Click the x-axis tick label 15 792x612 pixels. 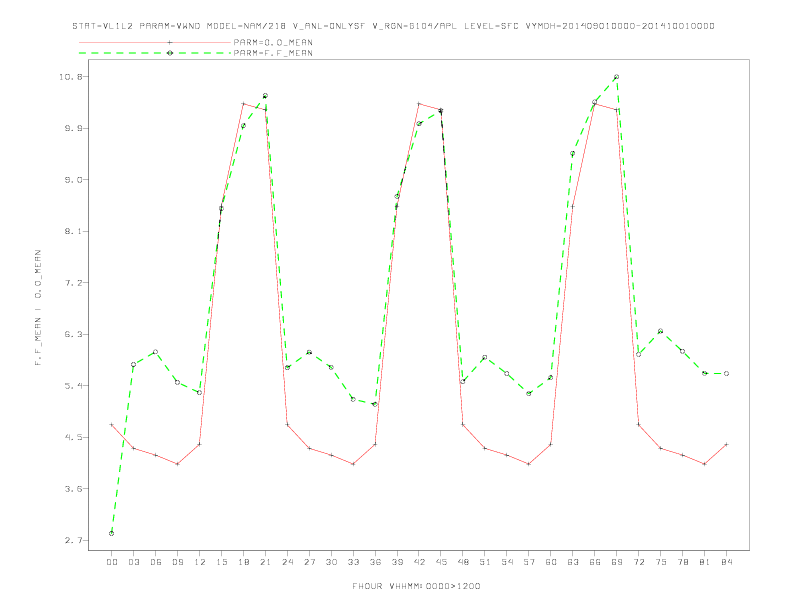coord(221,562)
